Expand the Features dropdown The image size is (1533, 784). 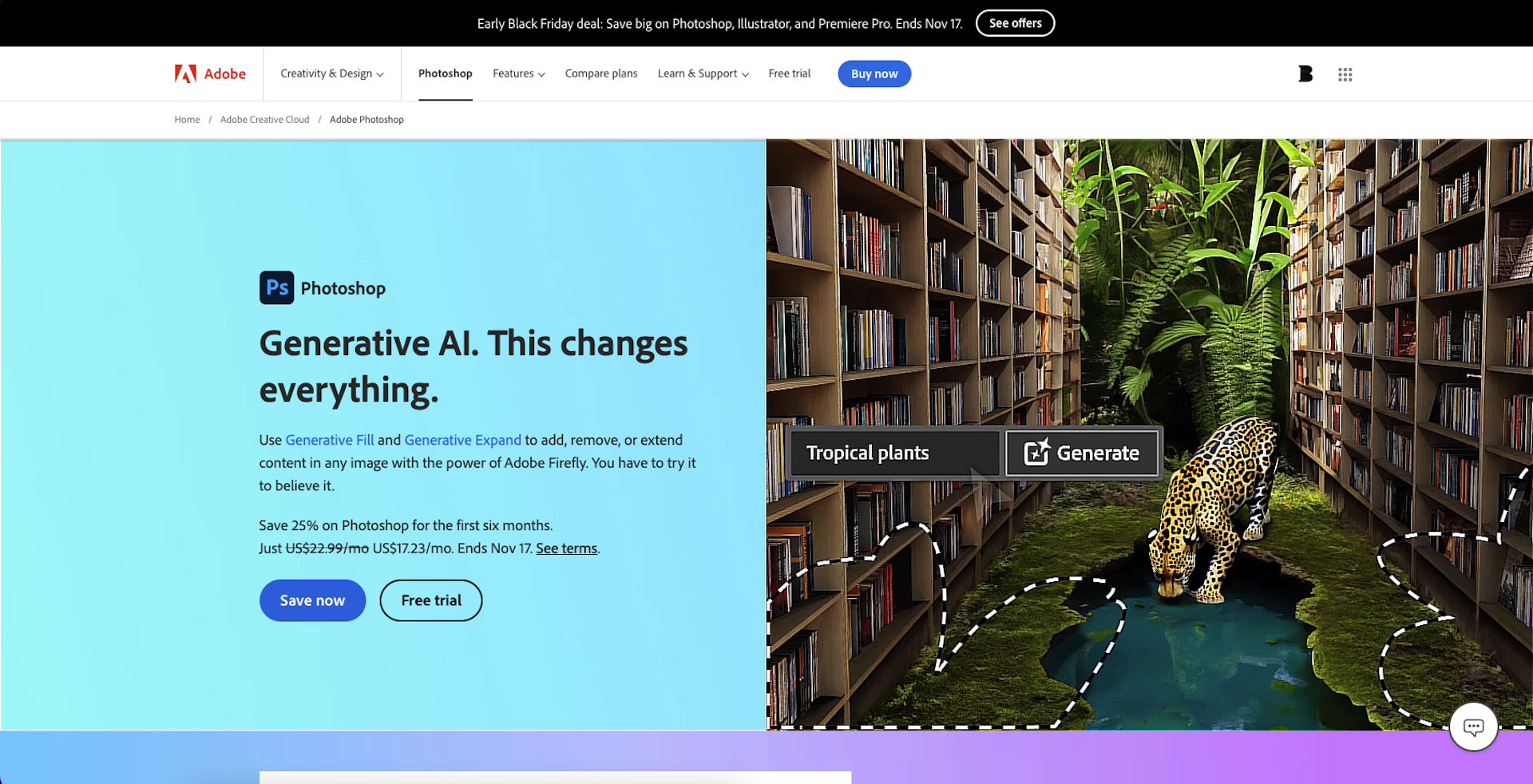(519, 73)
